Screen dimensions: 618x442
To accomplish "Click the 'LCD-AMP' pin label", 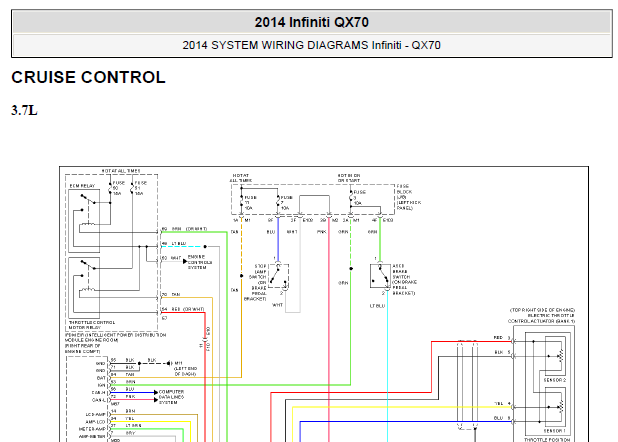I will tap(95, 414).
